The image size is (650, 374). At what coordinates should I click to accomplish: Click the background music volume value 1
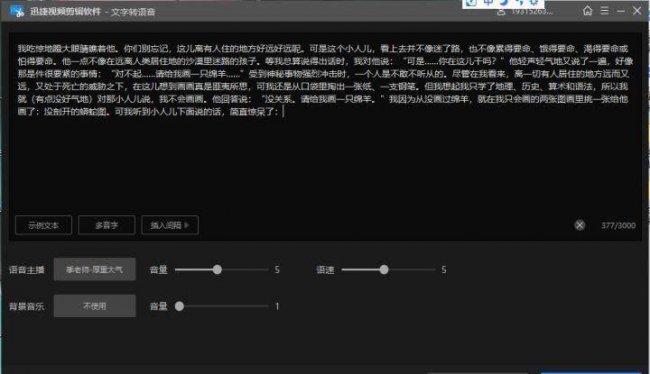coord(277,306)
